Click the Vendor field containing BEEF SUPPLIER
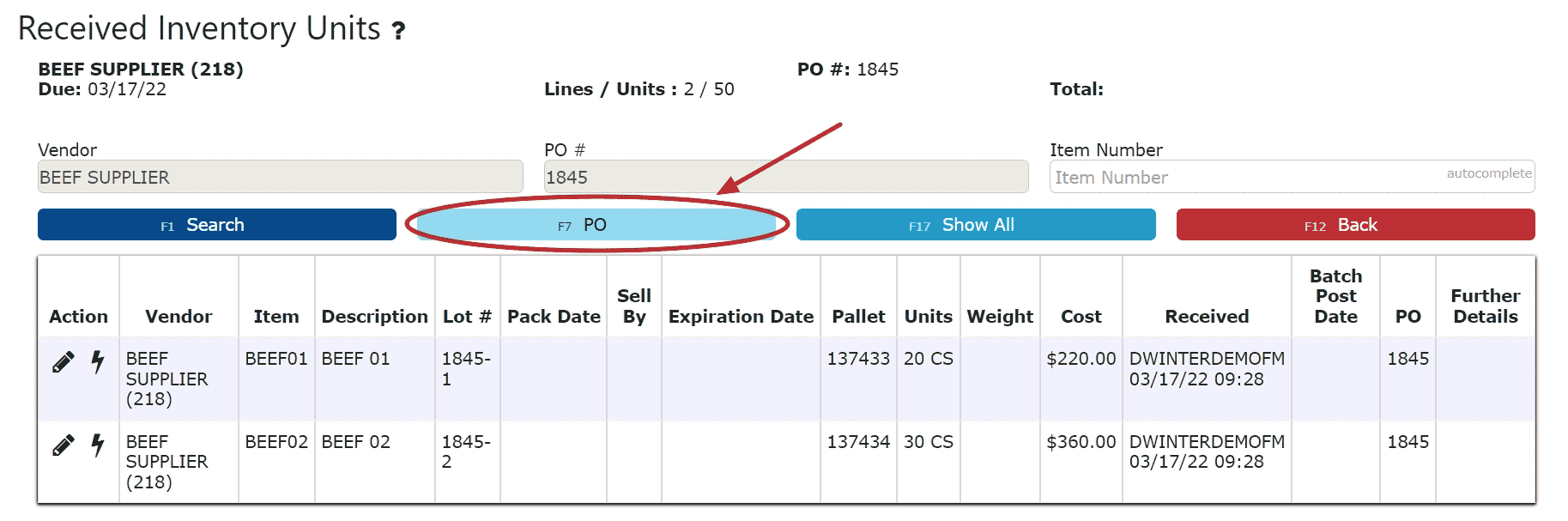 [280, 177]
